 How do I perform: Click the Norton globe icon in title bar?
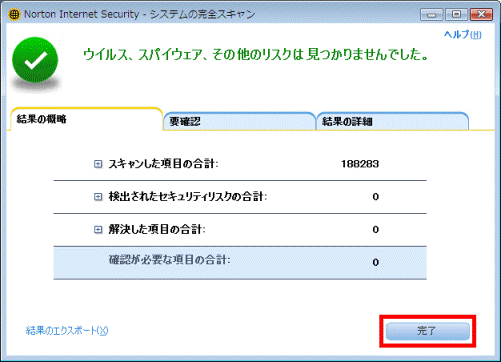(14, 14)
